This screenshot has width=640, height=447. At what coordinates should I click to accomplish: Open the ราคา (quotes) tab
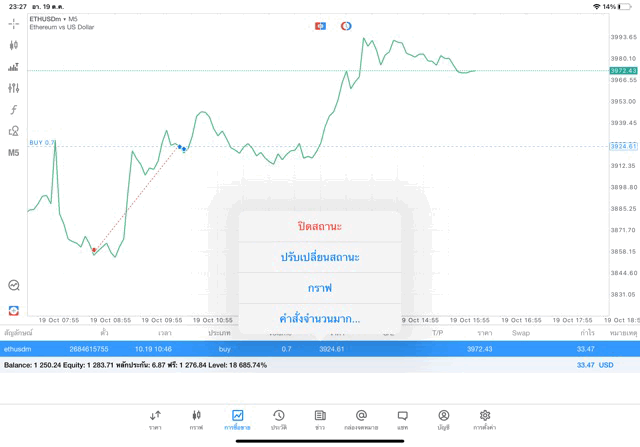click(x=155, y=419)
